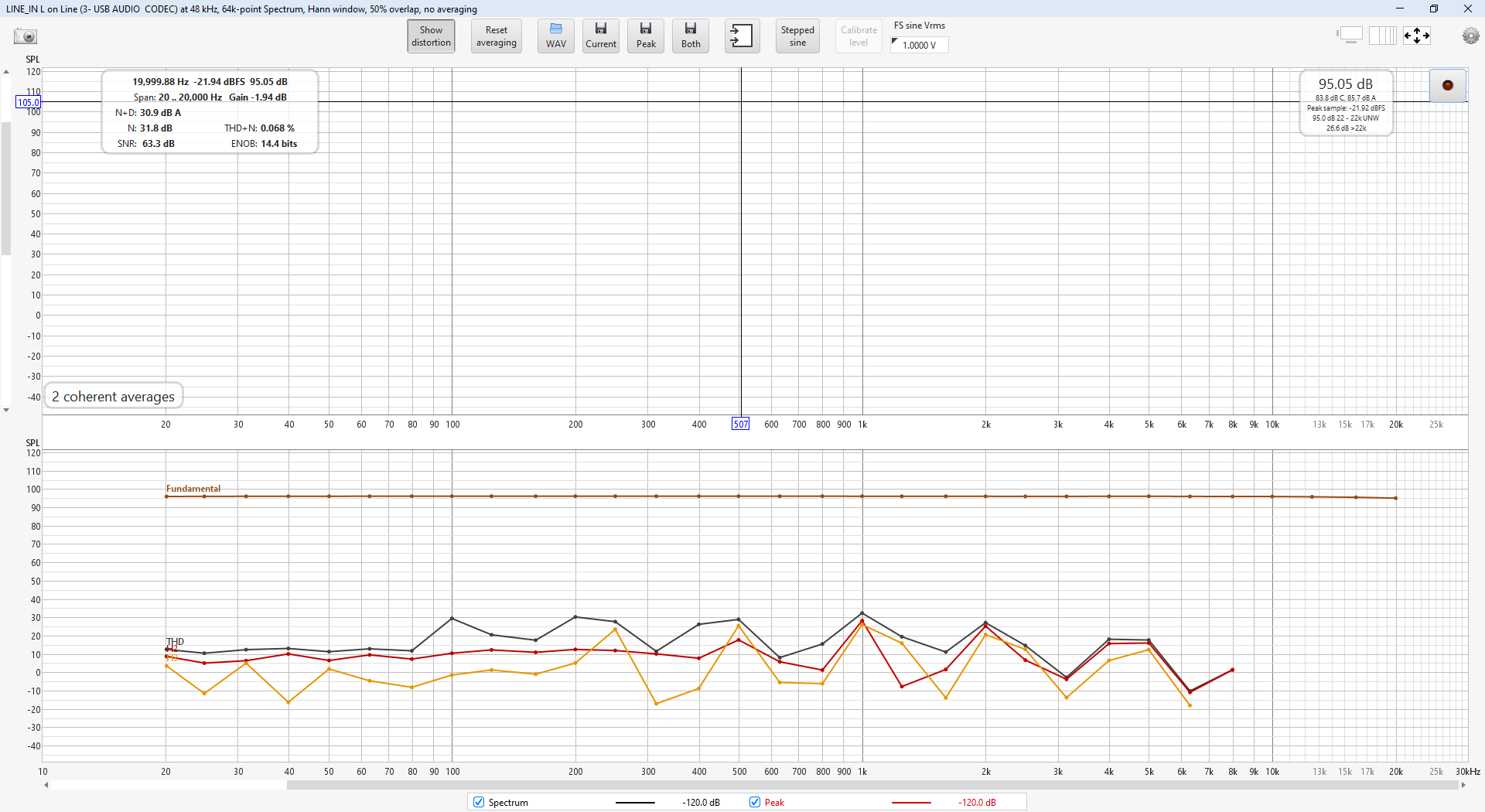Image resolution: width=1485 pixels, height=812 pixels.
Task: Click the down arrow by SPL axis
Action: 6,410
